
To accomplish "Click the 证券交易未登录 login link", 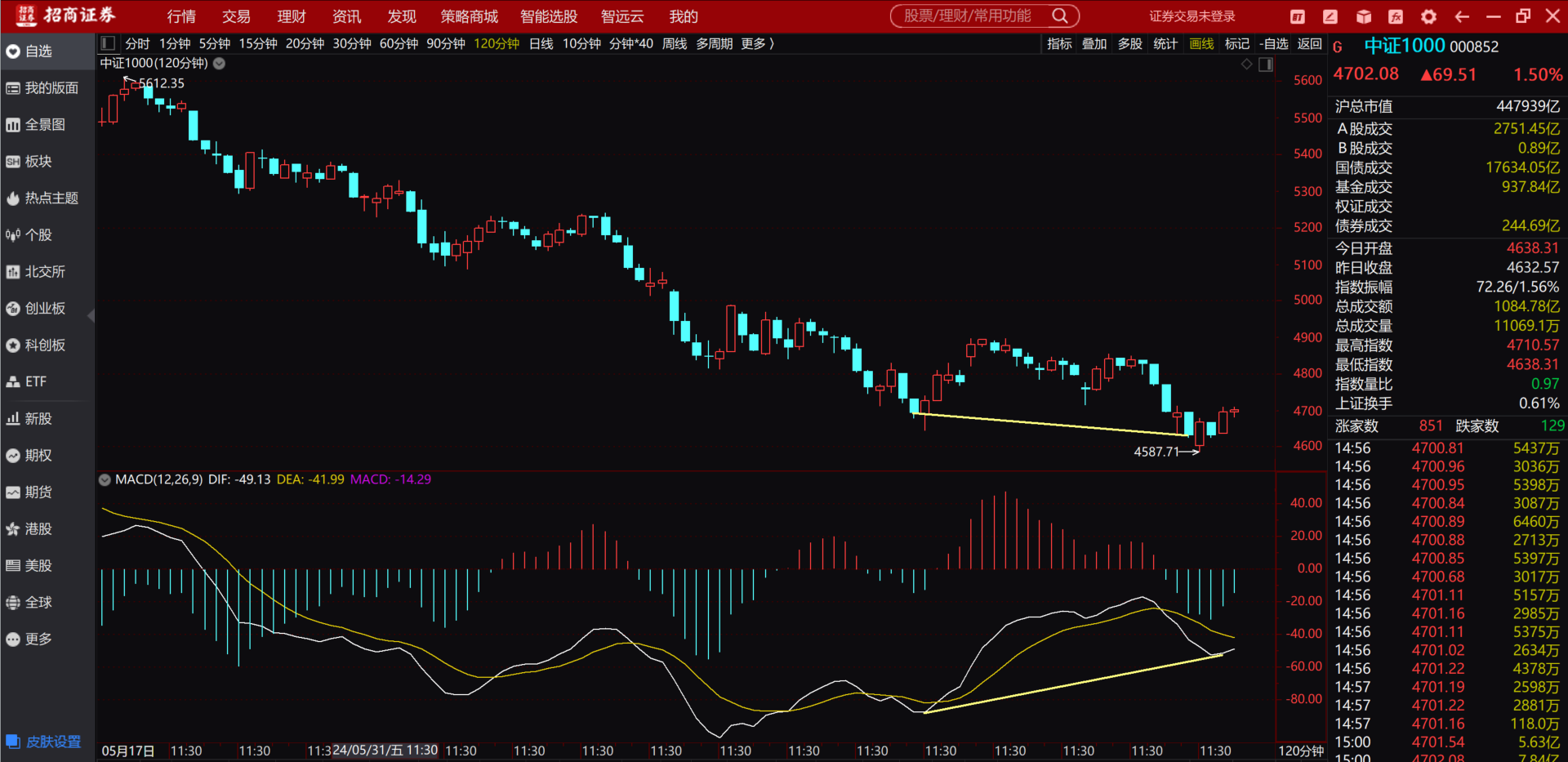I will (1192, 16).
